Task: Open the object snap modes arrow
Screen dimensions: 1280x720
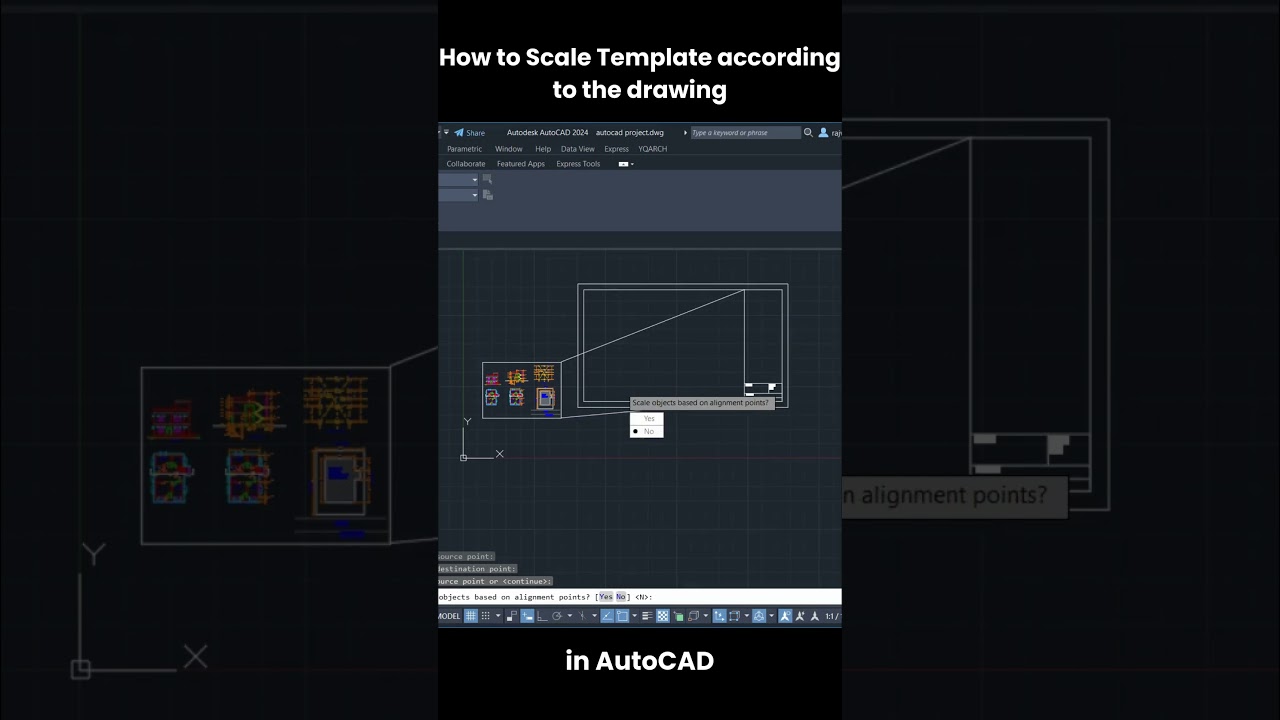Action: coord(635,616)
